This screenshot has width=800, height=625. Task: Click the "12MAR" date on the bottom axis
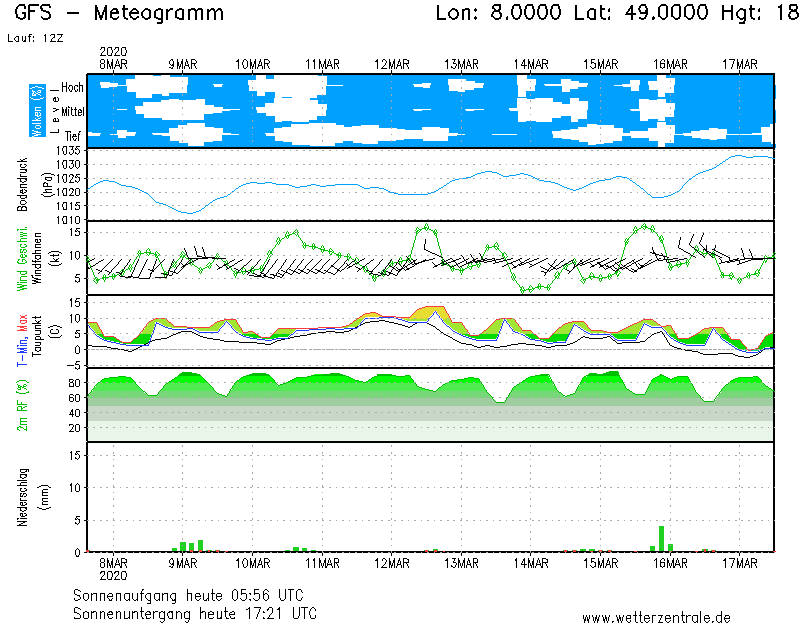[392, 563]
